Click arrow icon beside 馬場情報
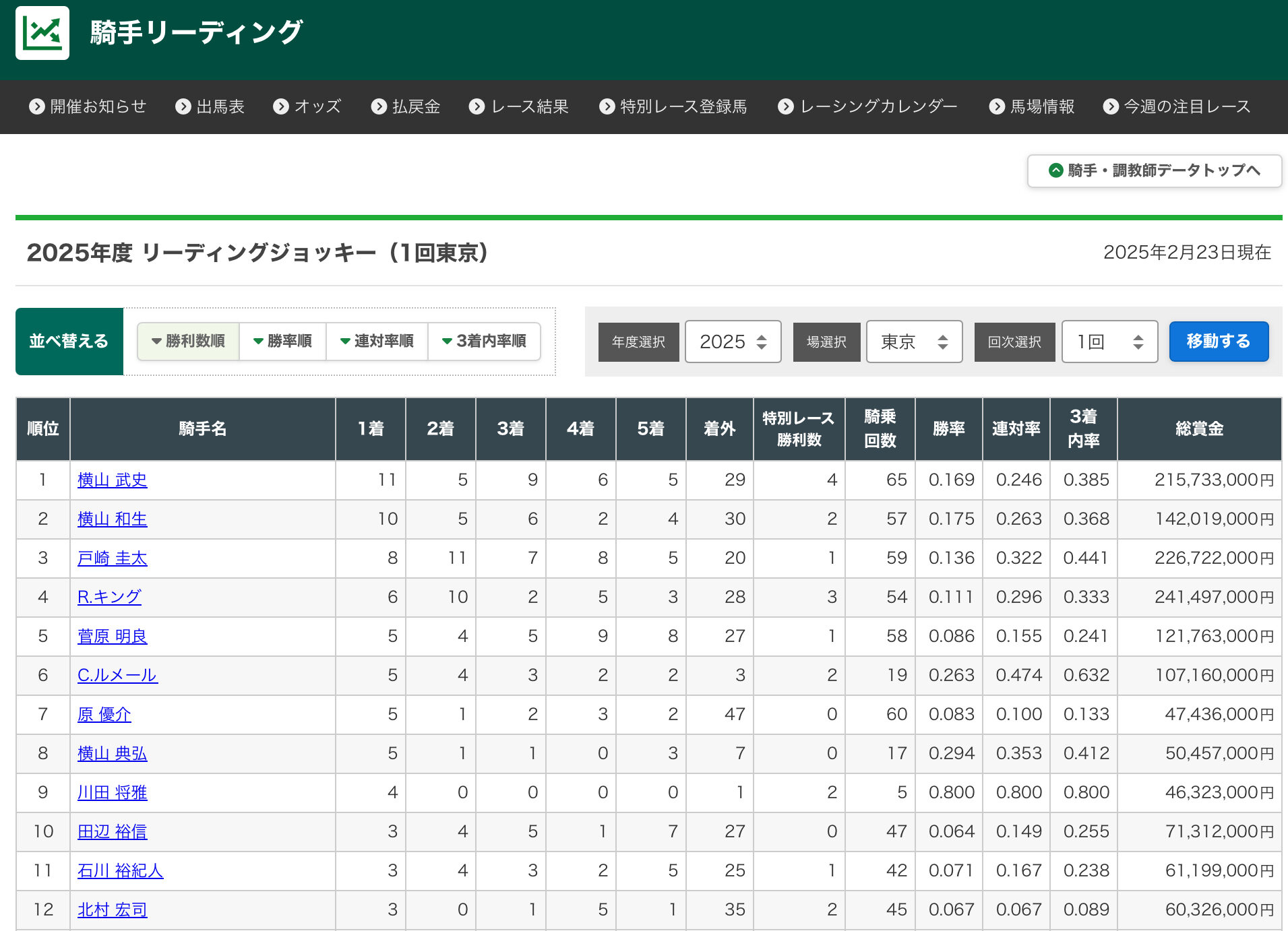 point(996,106)
